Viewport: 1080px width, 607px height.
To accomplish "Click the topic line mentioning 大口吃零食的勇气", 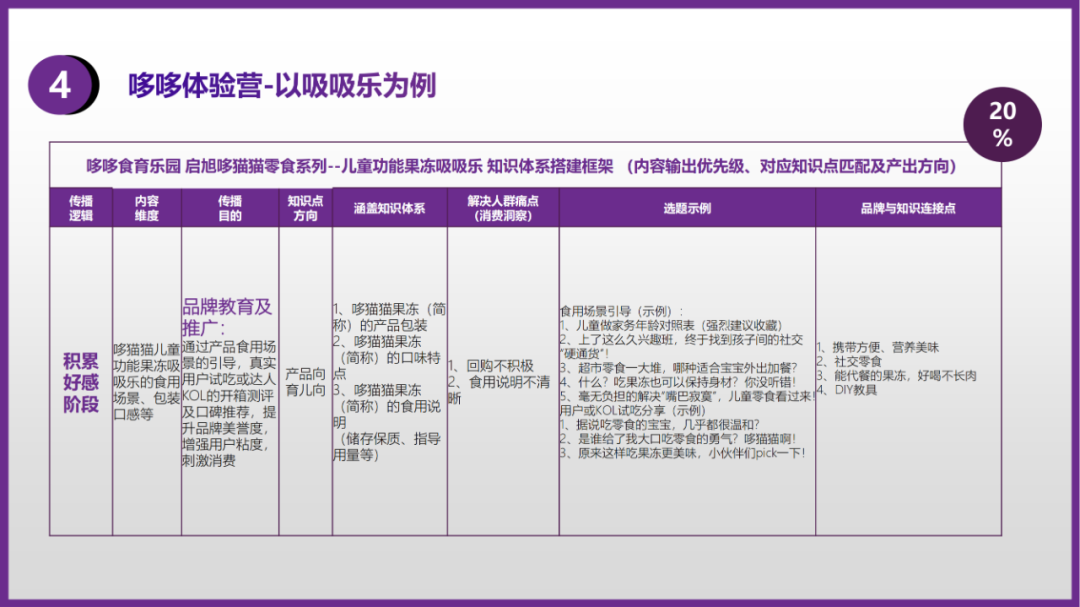I will click(x=678, y=439).
